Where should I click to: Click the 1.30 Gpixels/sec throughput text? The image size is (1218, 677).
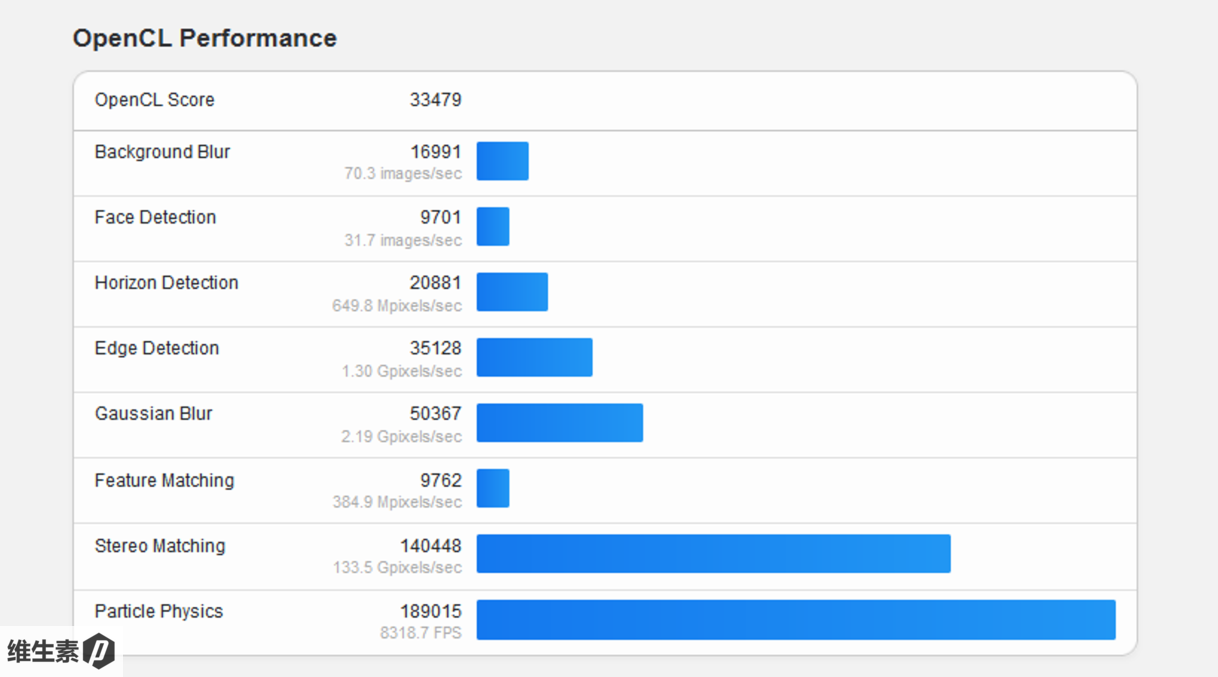401,371
